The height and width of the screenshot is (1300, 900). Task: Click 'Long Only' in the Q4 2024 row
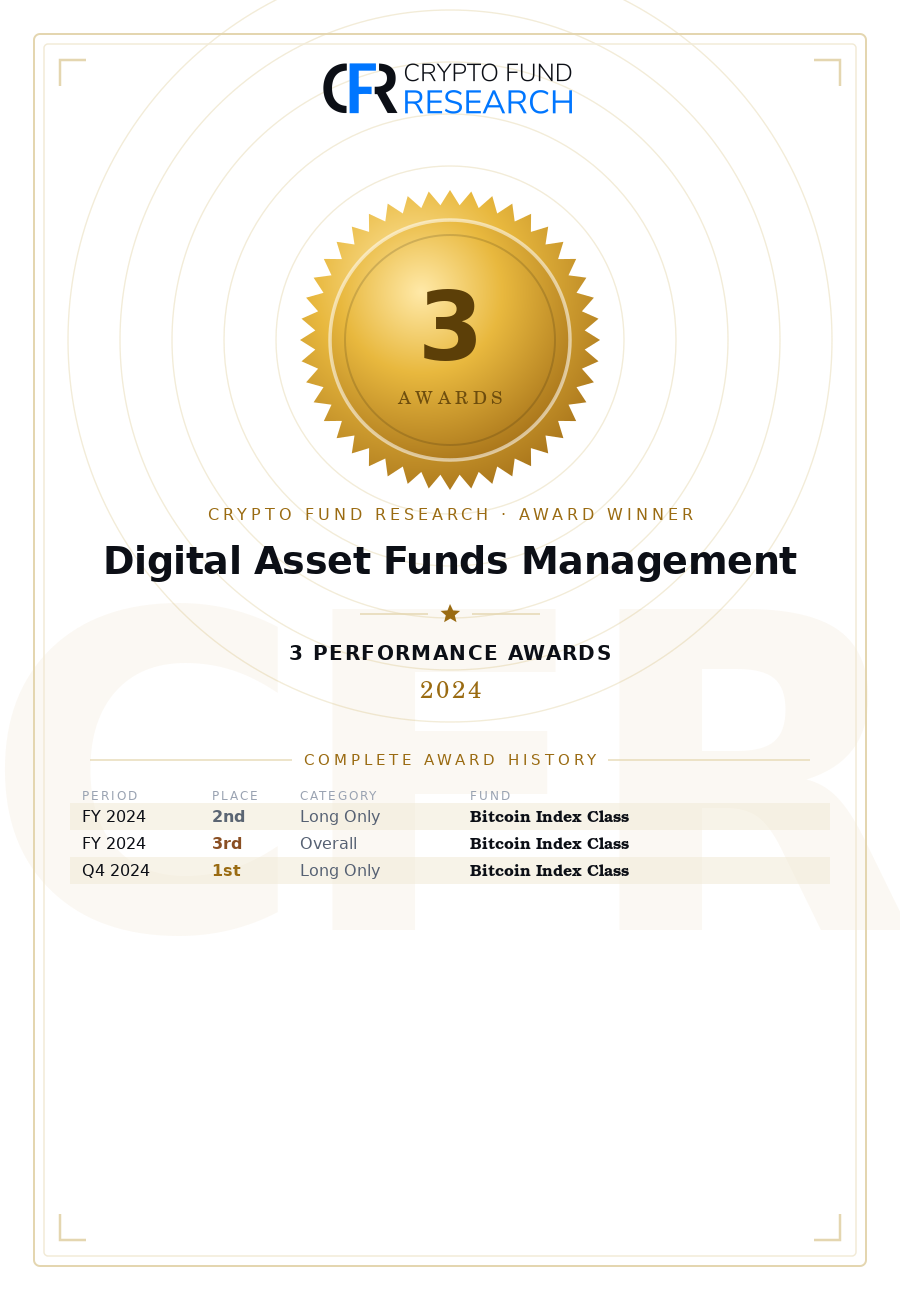click(340, 871)
